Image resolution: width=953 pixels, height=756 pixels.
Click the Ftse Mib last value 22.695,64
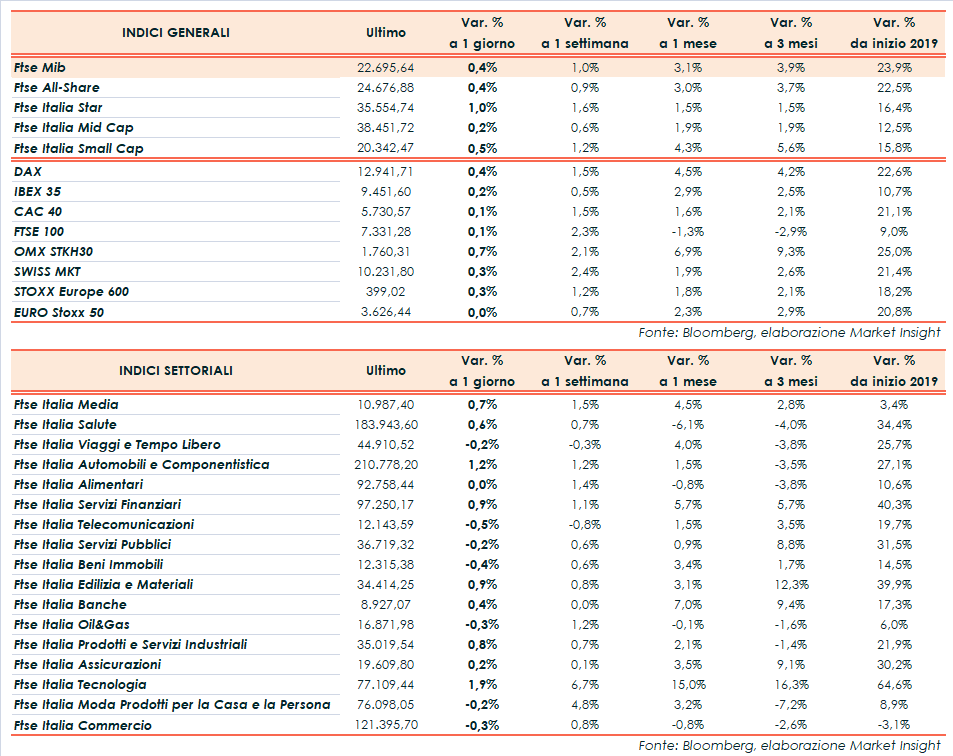tap(385, 67)
